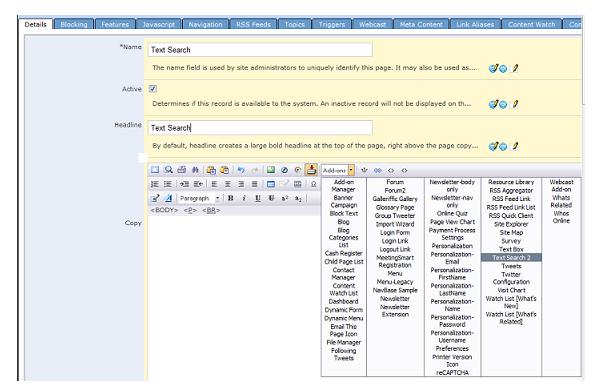This screenshot has width=607, height=392.
Task: Click the insert table icon
Action: (271, 184)
